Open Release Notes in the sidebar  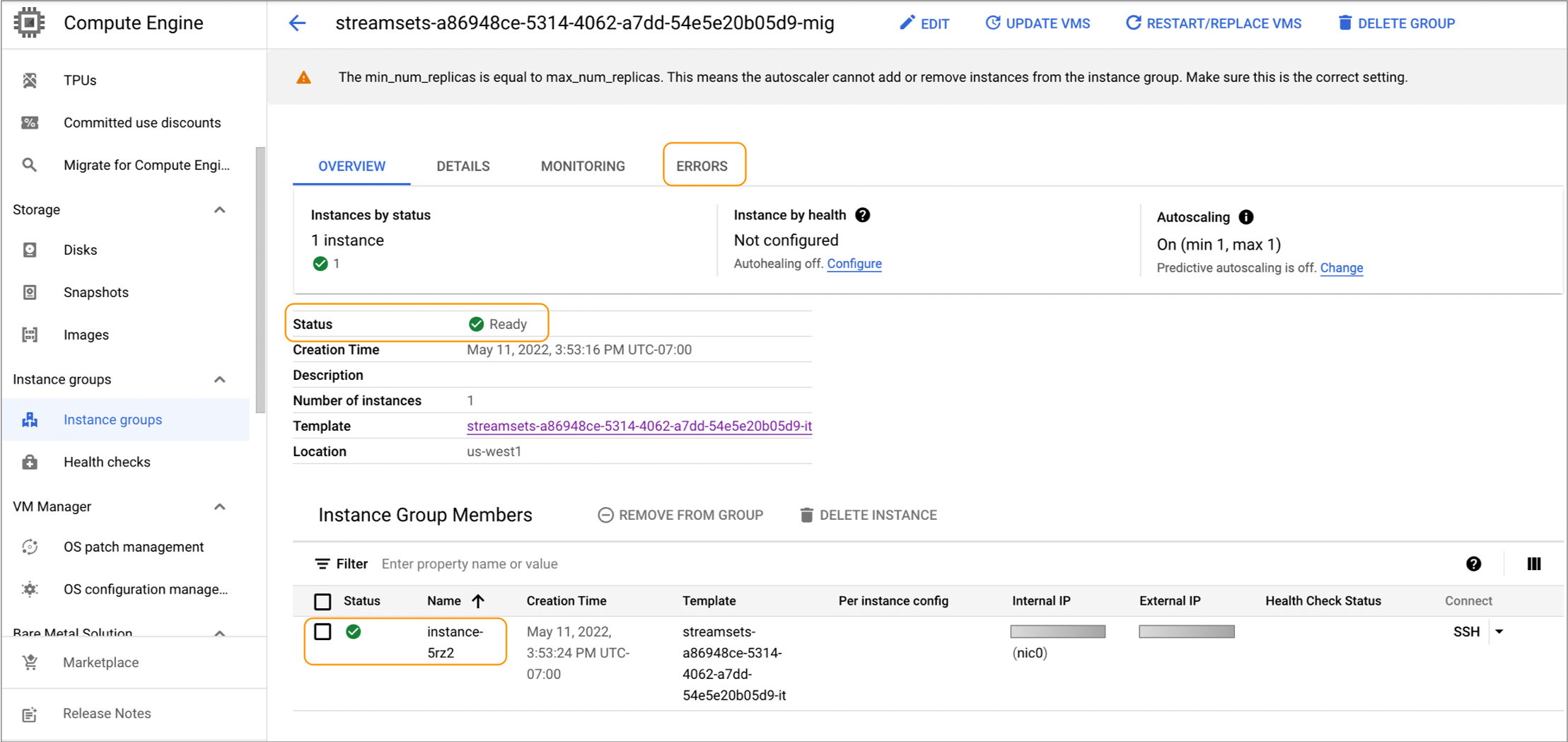[x=107, y=714]
